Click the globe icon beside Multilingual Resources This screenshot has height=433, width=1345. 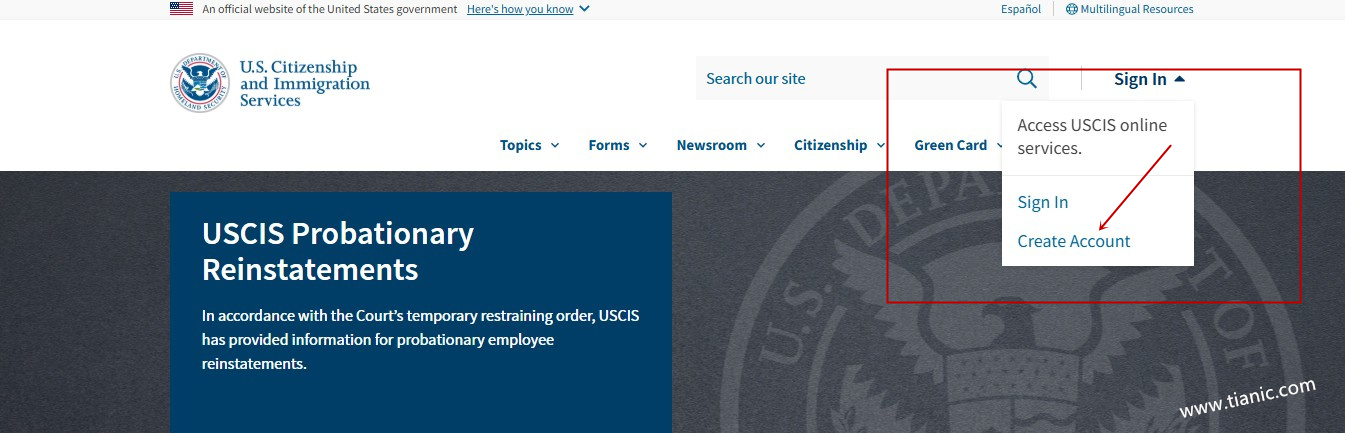[1072, 9]
